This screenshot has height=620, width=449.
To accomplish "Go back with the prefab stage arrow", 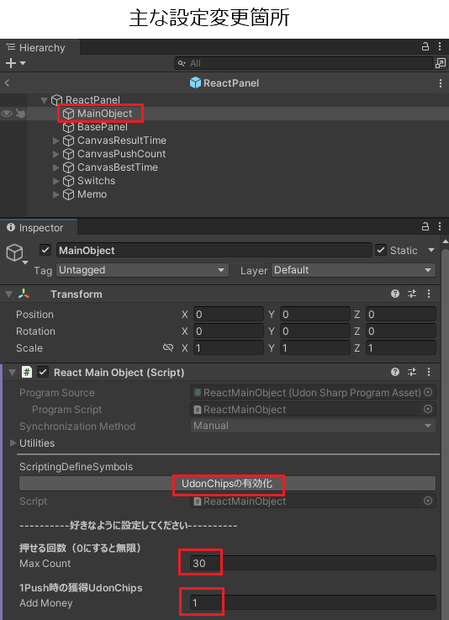I will tap(7, 83).
